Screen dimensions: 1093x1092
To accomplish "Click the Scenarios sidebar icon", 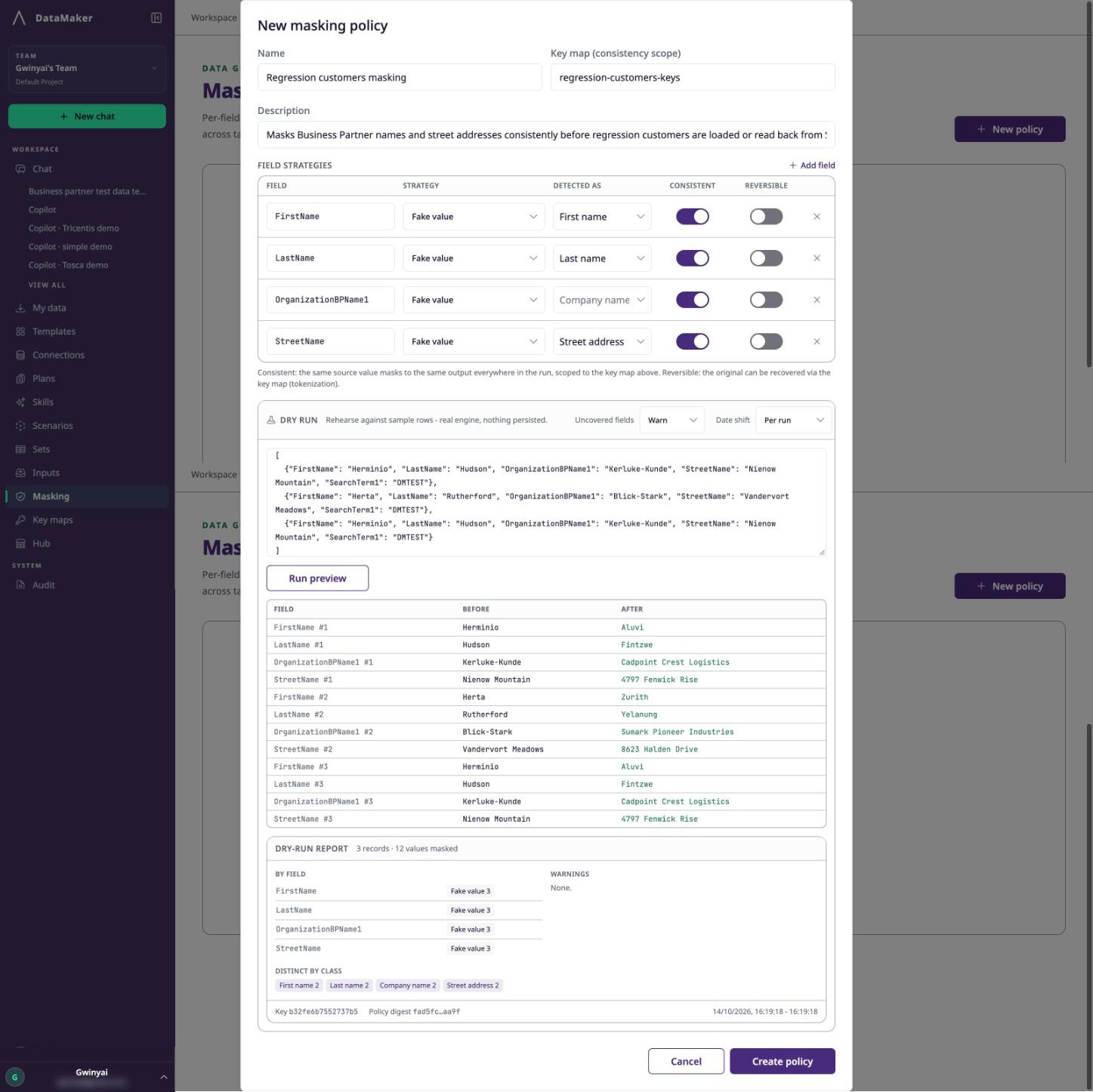I will tap(20, 426).
